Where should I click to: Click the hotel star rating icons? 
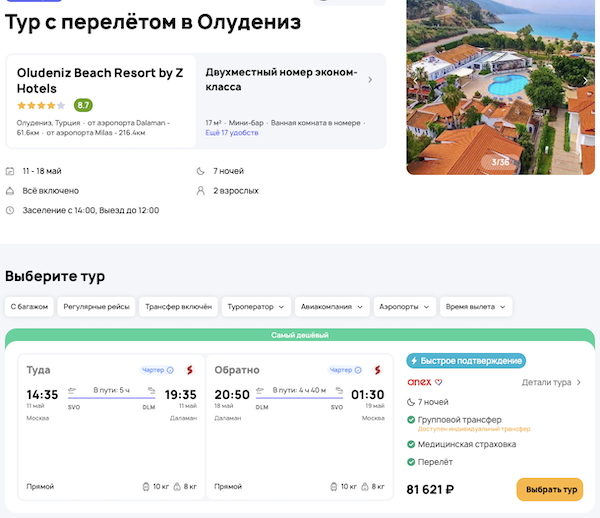click(41, 105)
